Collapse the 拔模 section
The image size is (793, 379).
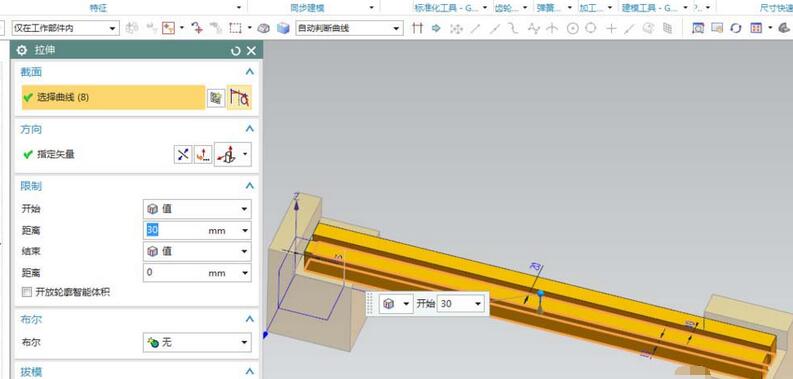coord(249,371)
